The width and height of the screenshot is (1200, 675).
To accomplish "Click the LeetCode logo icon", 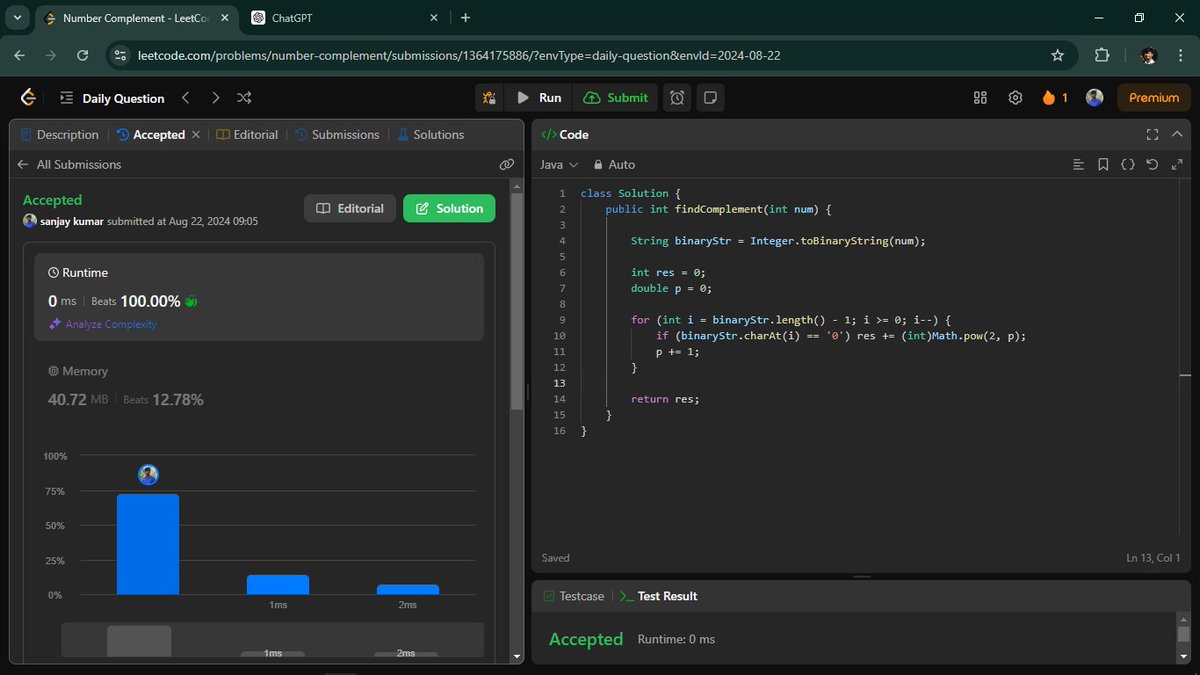I will (28, 97).
